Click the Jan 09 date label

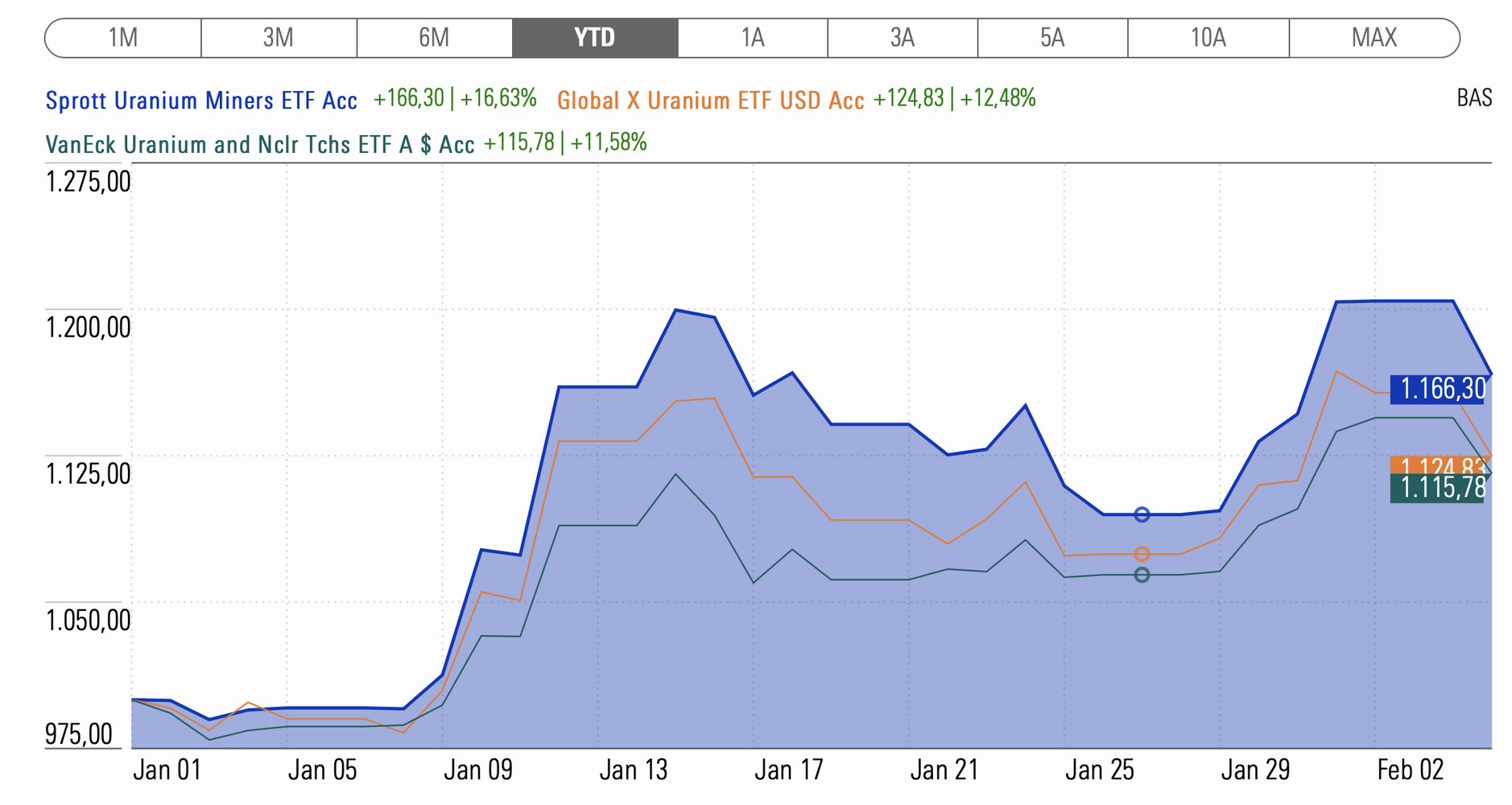point(478,770)
